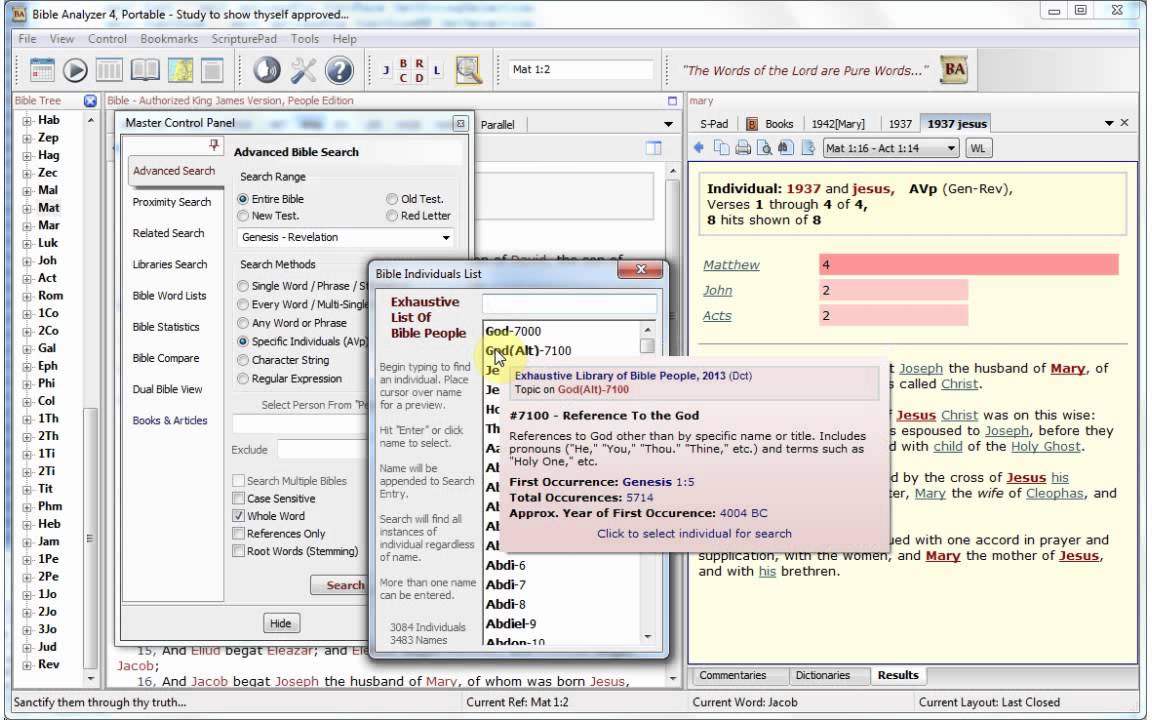
Task: Click the magnifier search icon in toolbar
Action: pos(468,71)
